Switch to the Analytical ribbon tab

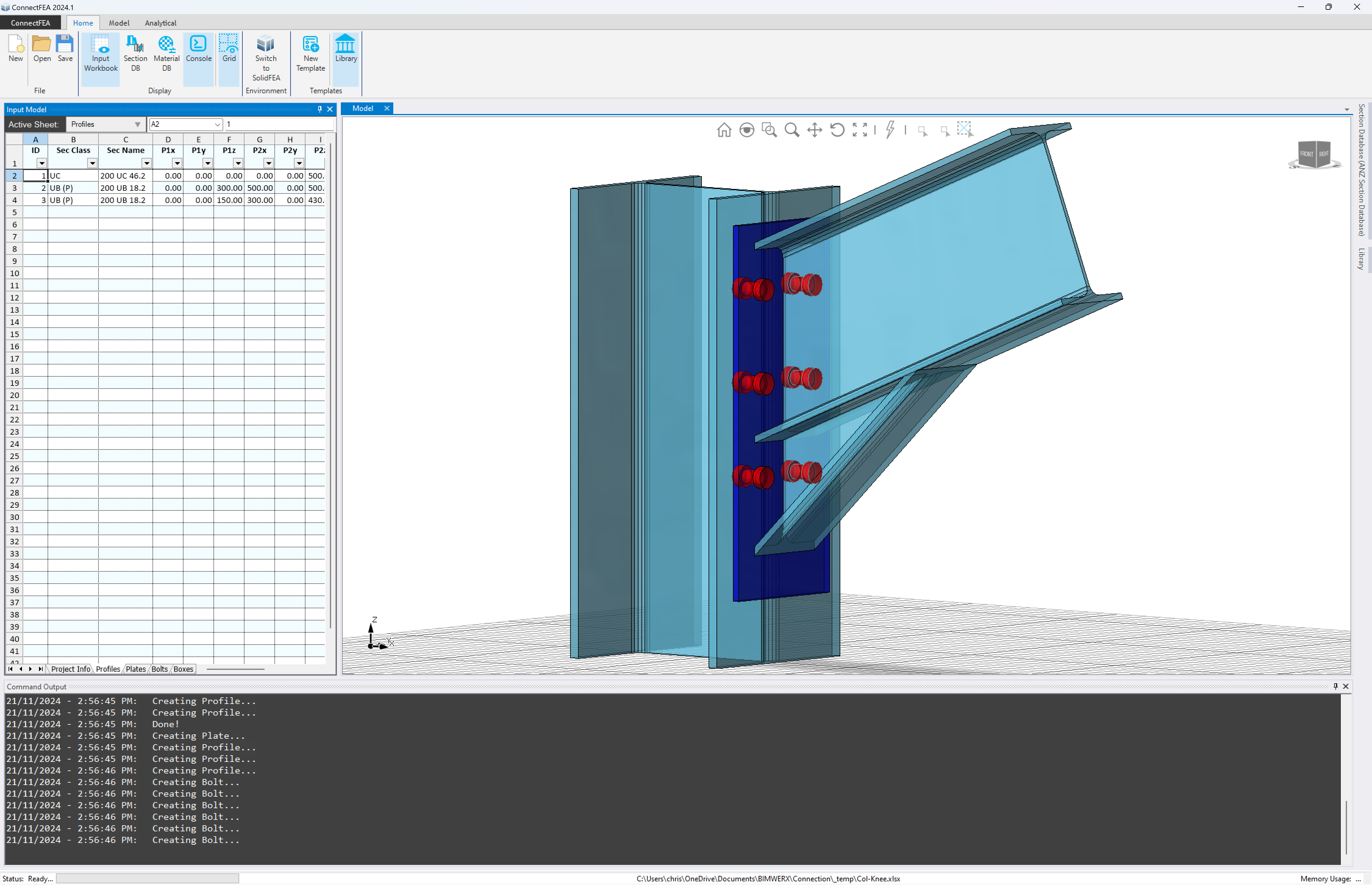click(160, 23)
